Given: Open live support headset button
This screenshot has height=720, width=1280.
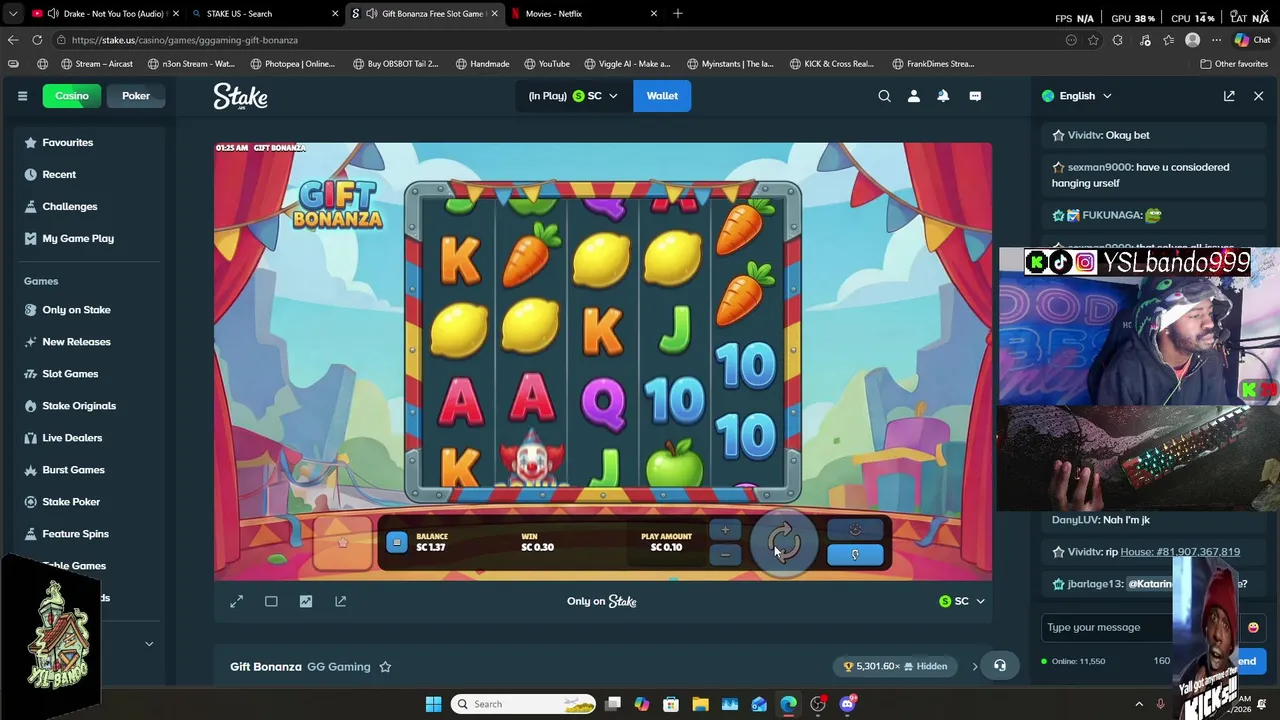Looking at the screenshot, I should point(999,666).
